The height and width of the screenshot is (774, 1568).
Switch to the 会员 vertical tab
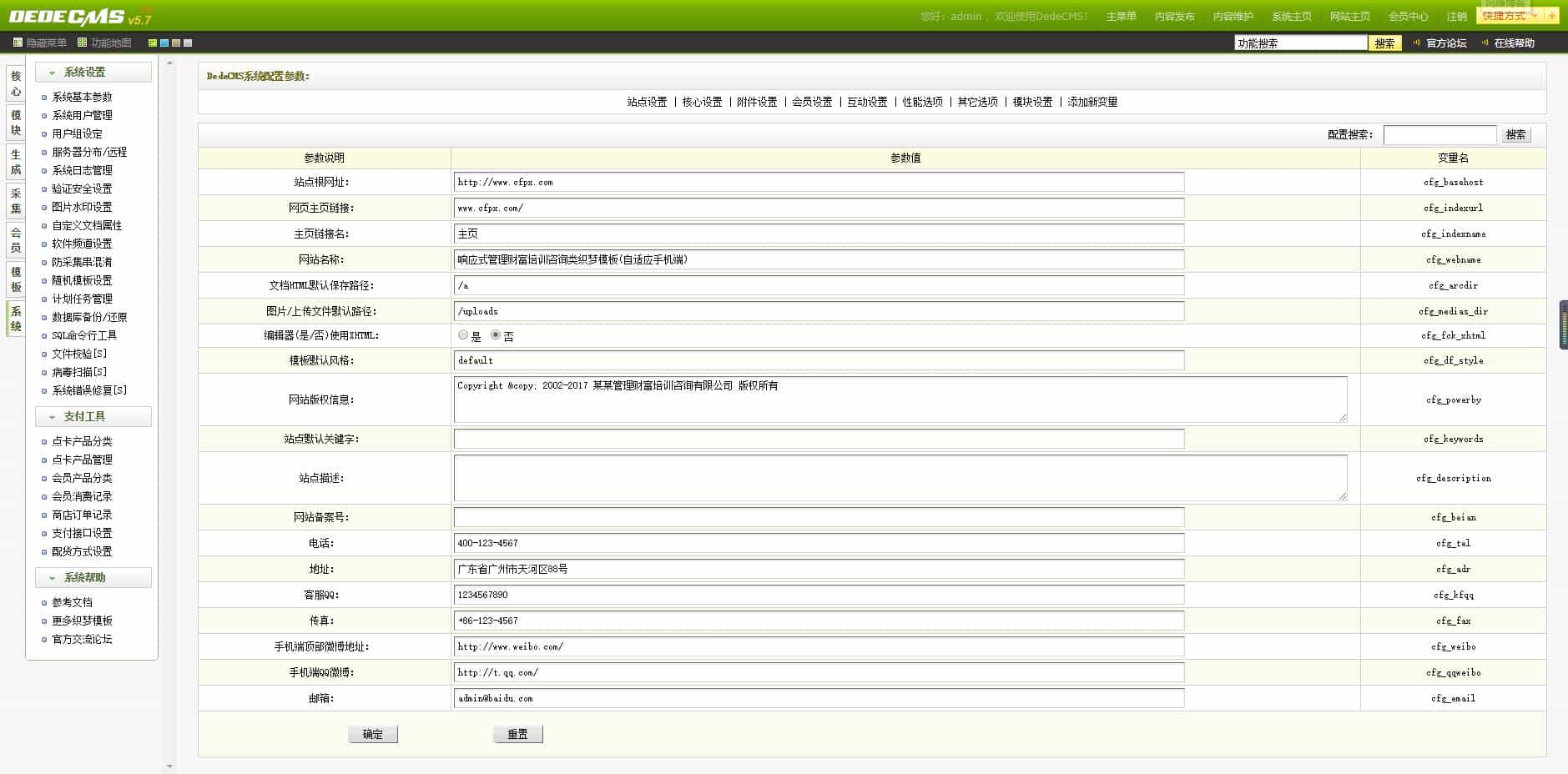16,240
